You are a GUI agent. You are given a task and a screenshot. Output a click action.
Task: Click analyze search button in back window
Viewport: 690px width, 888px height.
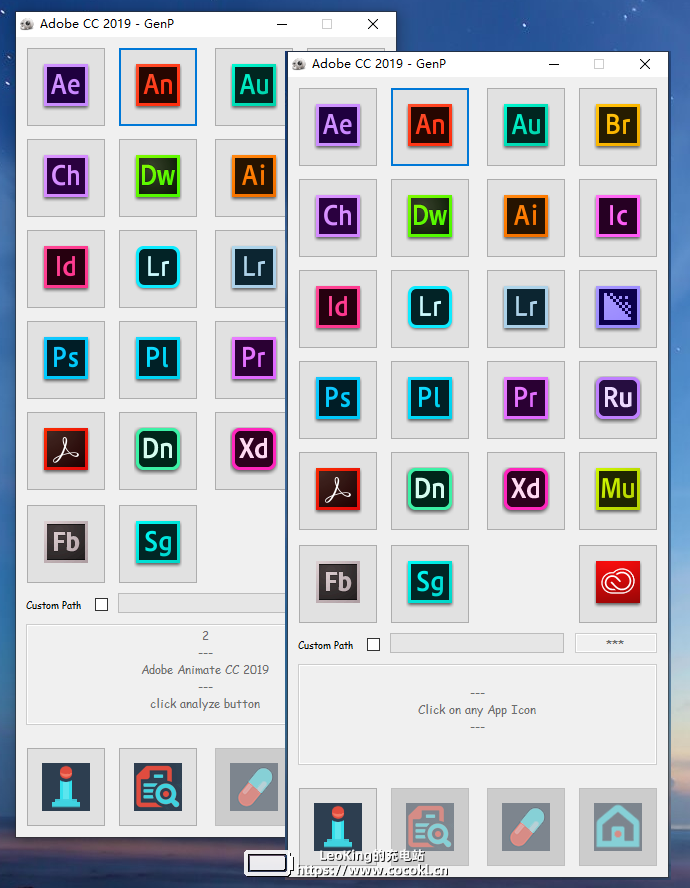(x=157, y=787)
